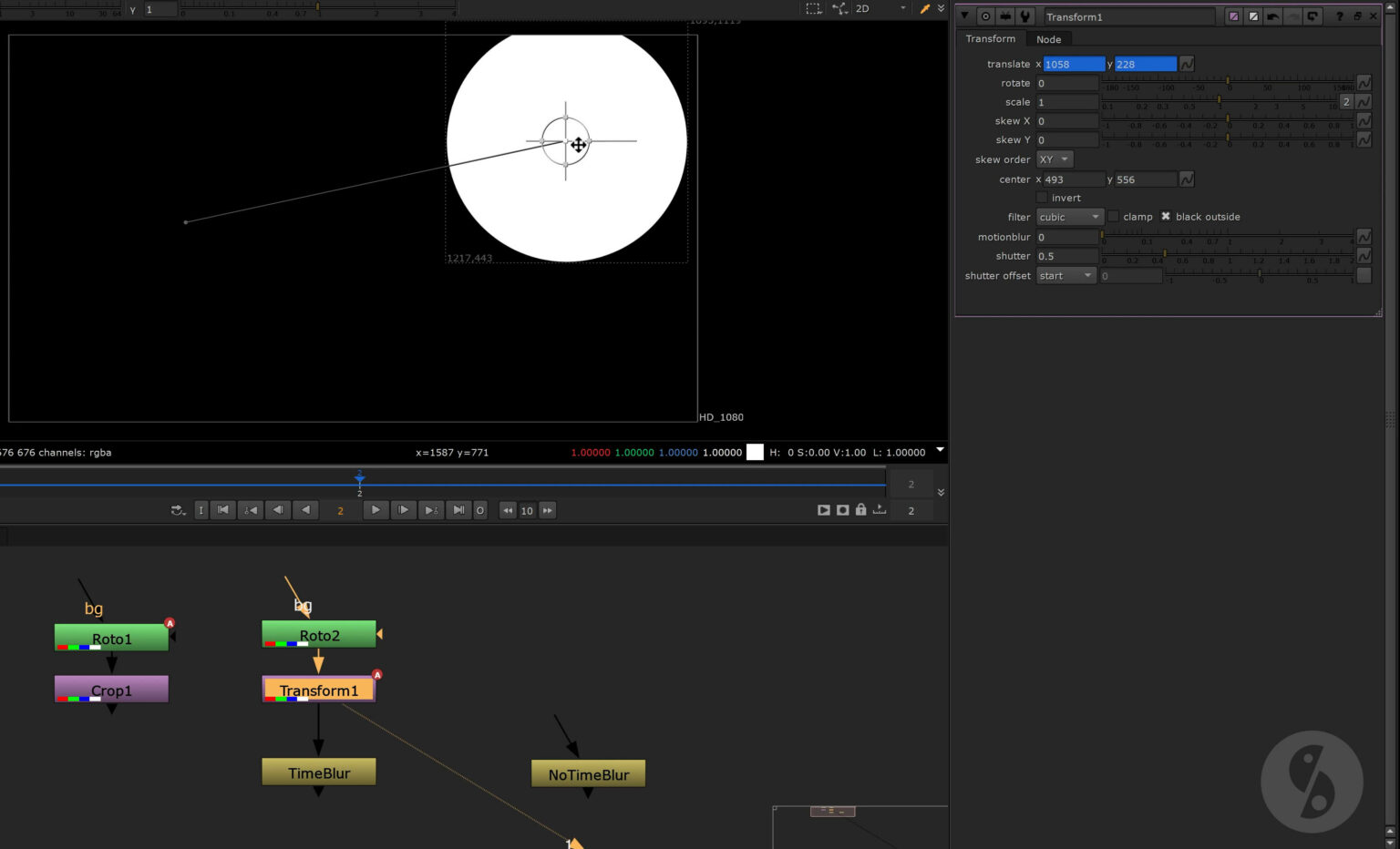Image resolution: width=1400 pixels, height=849 pixels.
Task: Click the question mark help icon in properties panel
Action: 1340,16
